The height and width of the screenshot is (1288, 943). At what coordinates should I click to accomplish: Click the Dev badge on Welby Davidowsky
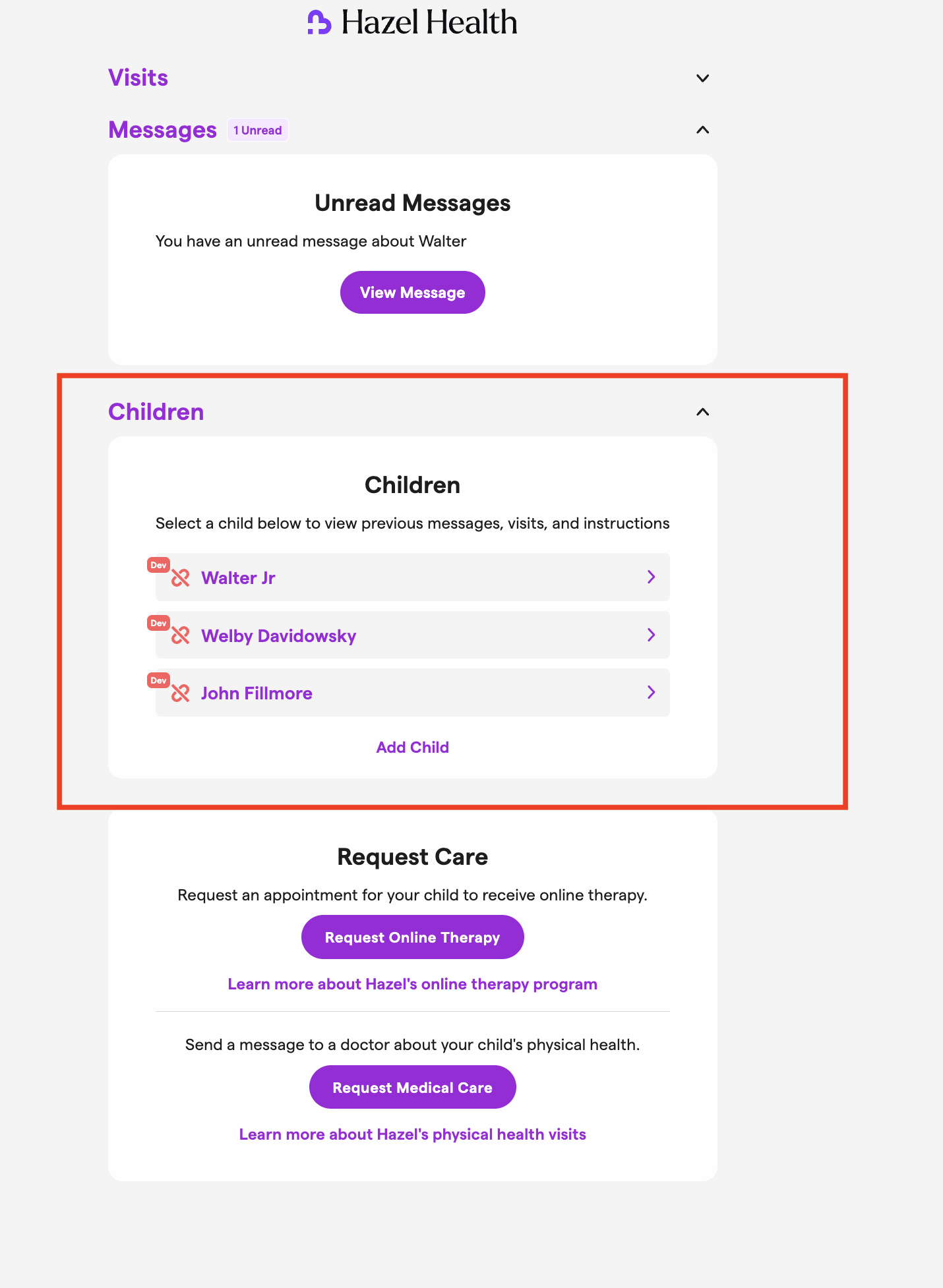[158, 623]
